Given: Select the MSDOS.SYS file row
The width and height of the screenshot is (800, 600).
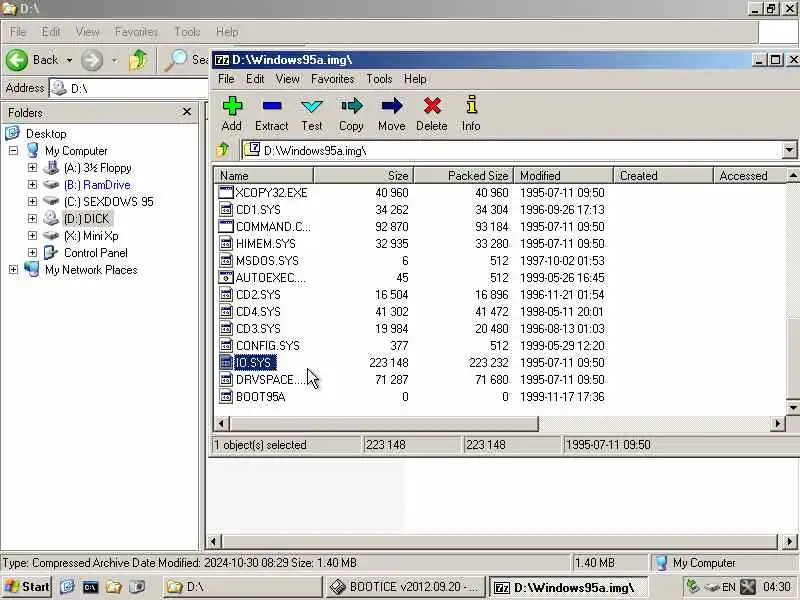Looking at the screenshot, I should point(411,261).
